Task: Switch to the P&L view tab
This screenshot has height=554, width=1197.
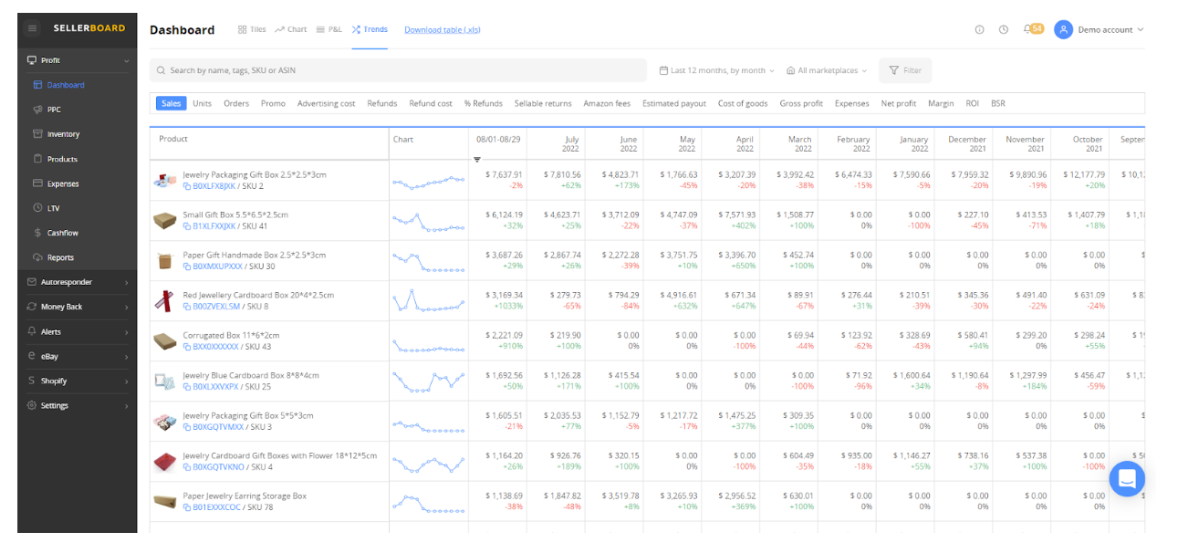Action: [x=329, y=30]
